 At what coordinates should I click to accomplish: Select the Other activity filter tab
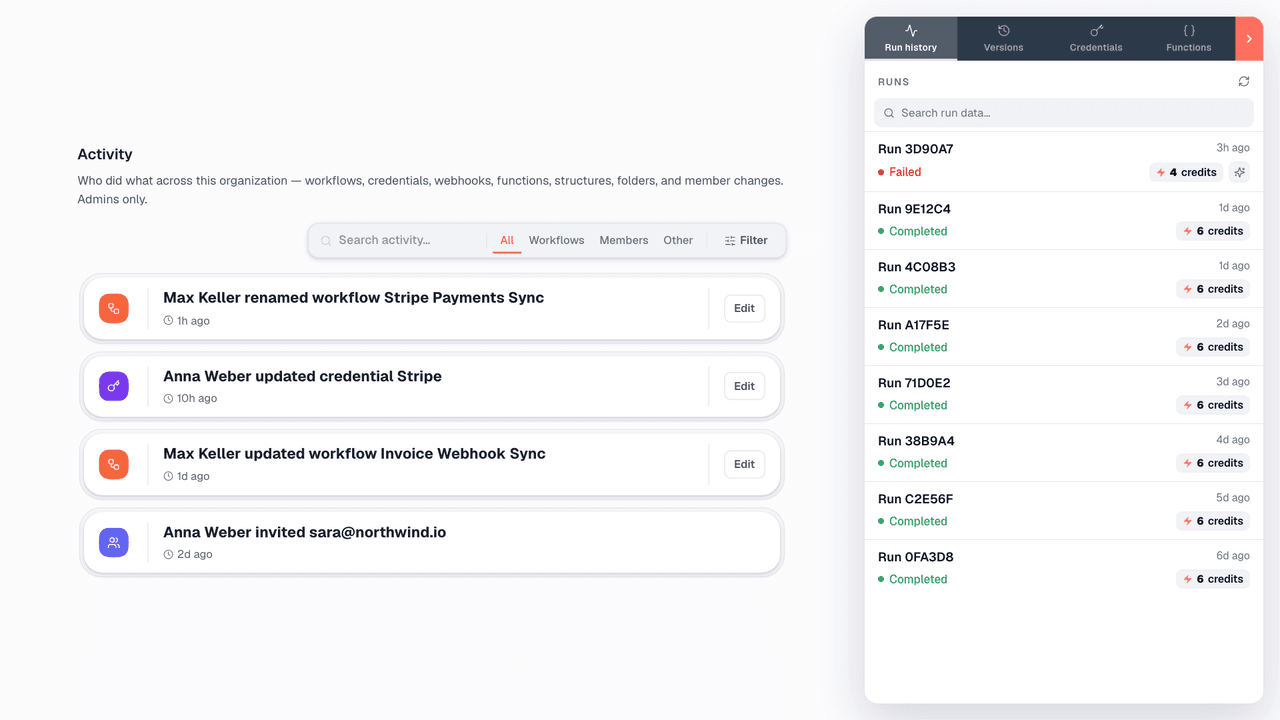(678, 240)
